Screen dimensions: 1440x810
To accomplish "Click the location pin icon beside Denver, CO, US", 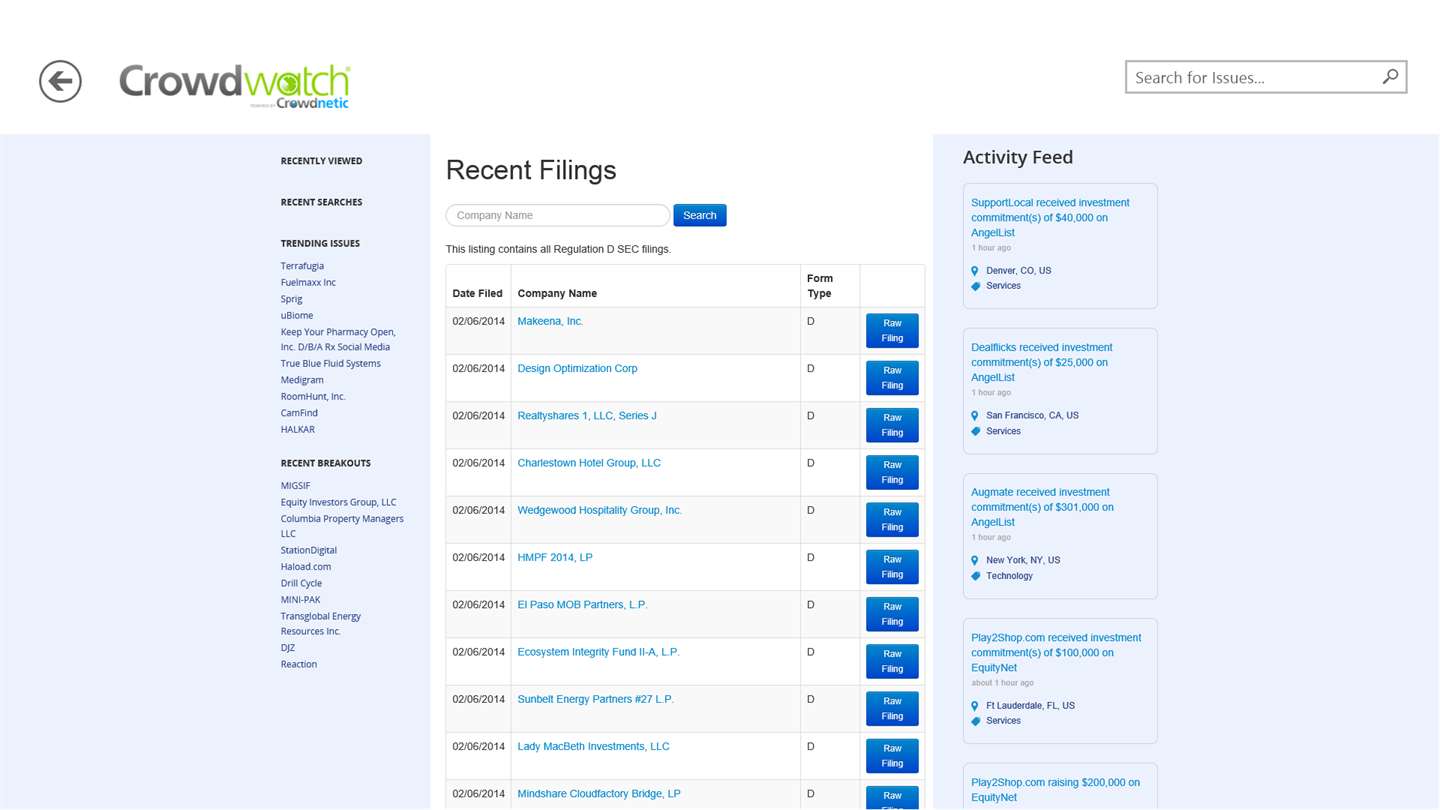I will pyautogui.click(x=975, y=270).
